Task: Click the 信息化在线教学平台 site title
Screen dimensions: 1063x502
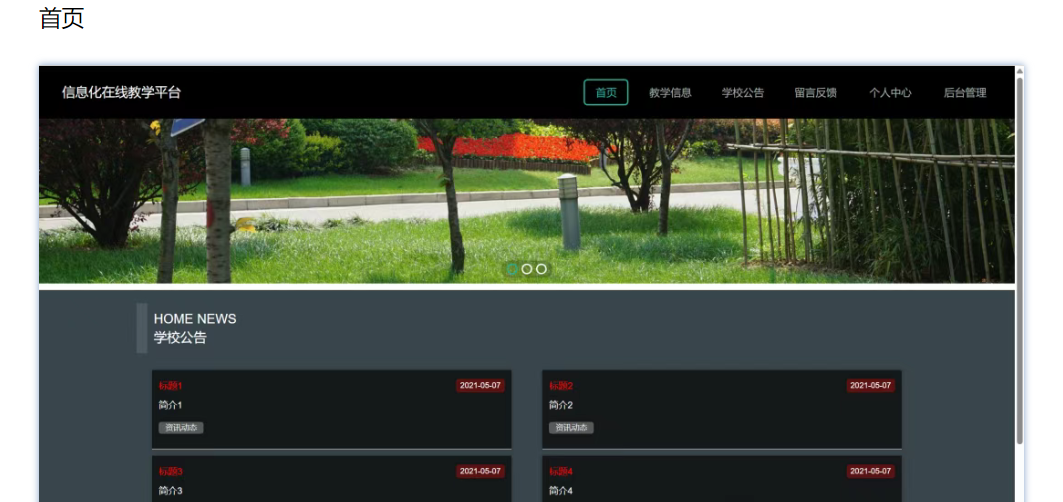Action: click(121, 93)
